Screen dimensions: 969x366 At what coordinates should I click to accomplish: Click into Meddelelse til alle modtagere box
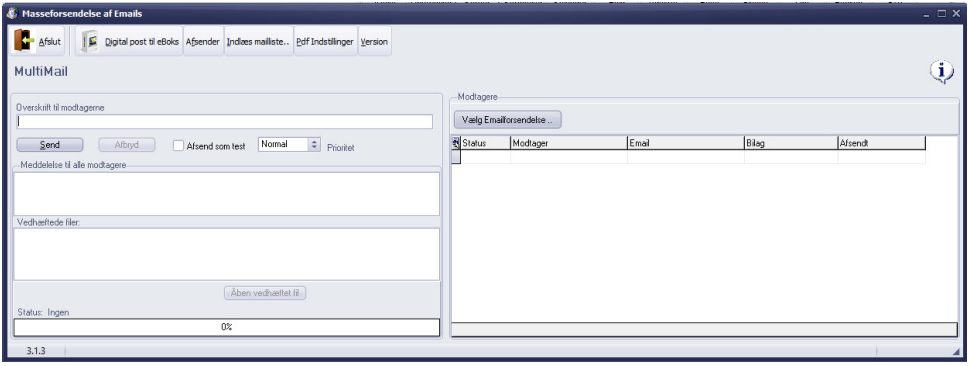click(x=227, y=194)
